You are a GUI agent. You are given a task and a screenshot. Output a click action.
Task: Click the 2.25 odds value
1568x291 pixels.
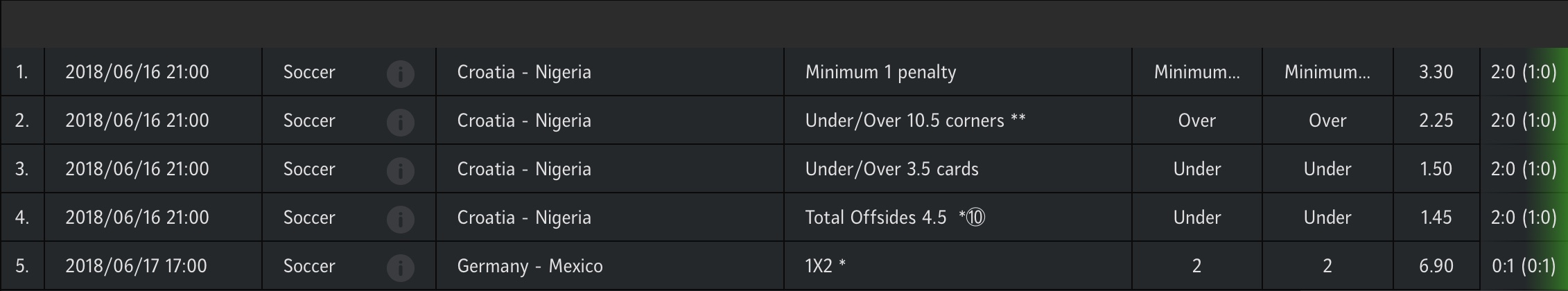tap(1436, 121)
